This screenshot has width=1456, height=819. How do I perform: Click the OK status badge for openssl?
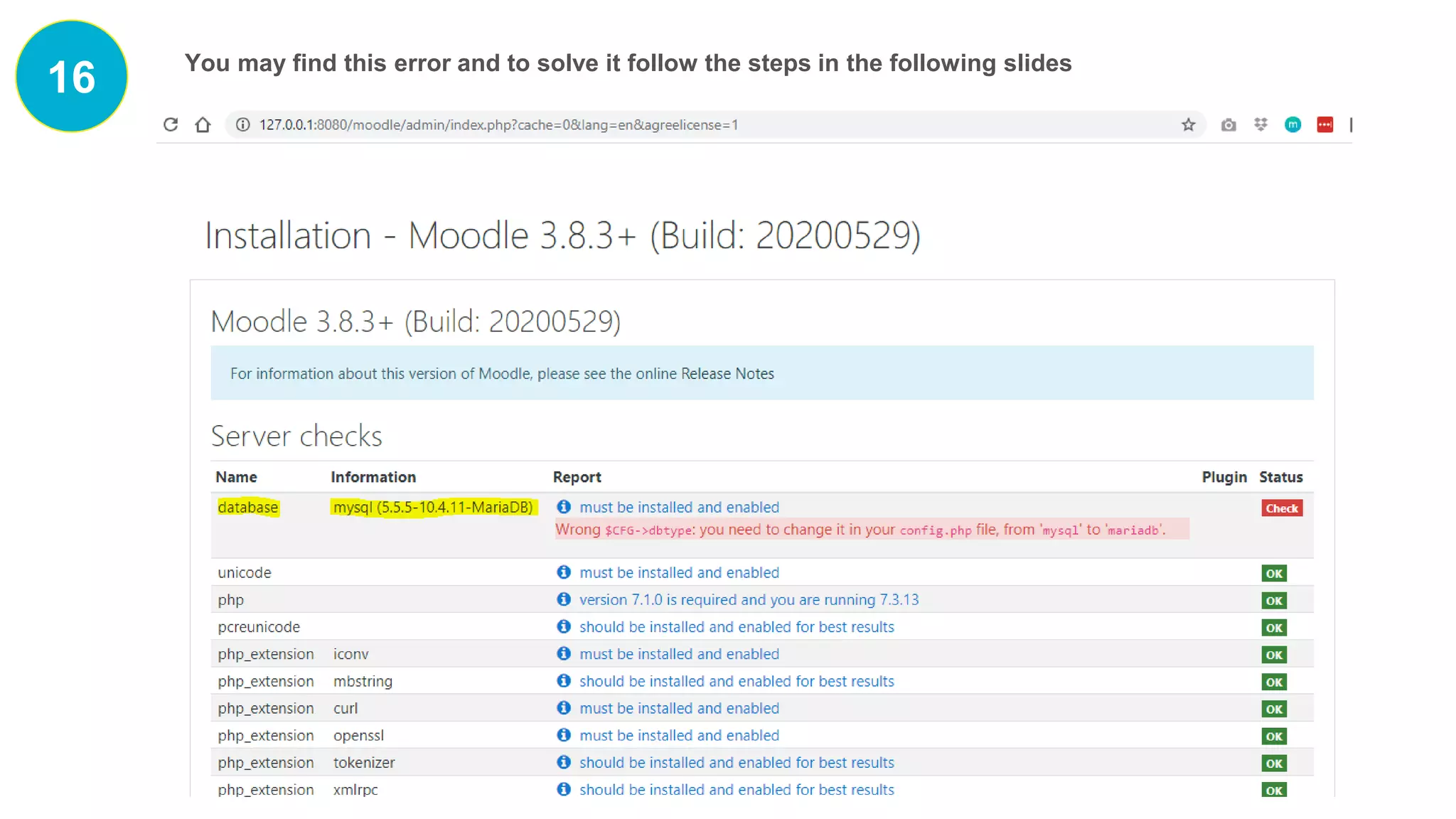pos(1274,737)
